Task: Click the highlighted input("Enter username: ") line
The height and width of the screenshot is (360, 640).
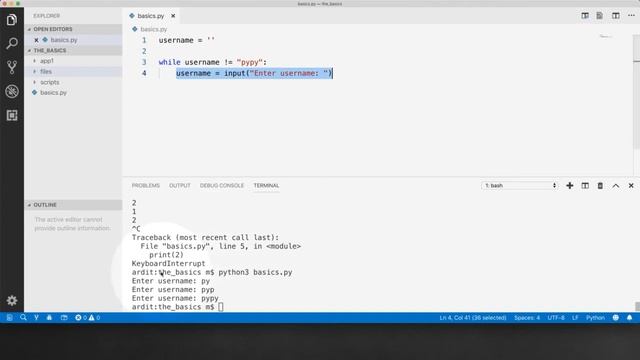Action: pyautogui.click(x=254, y=73)
